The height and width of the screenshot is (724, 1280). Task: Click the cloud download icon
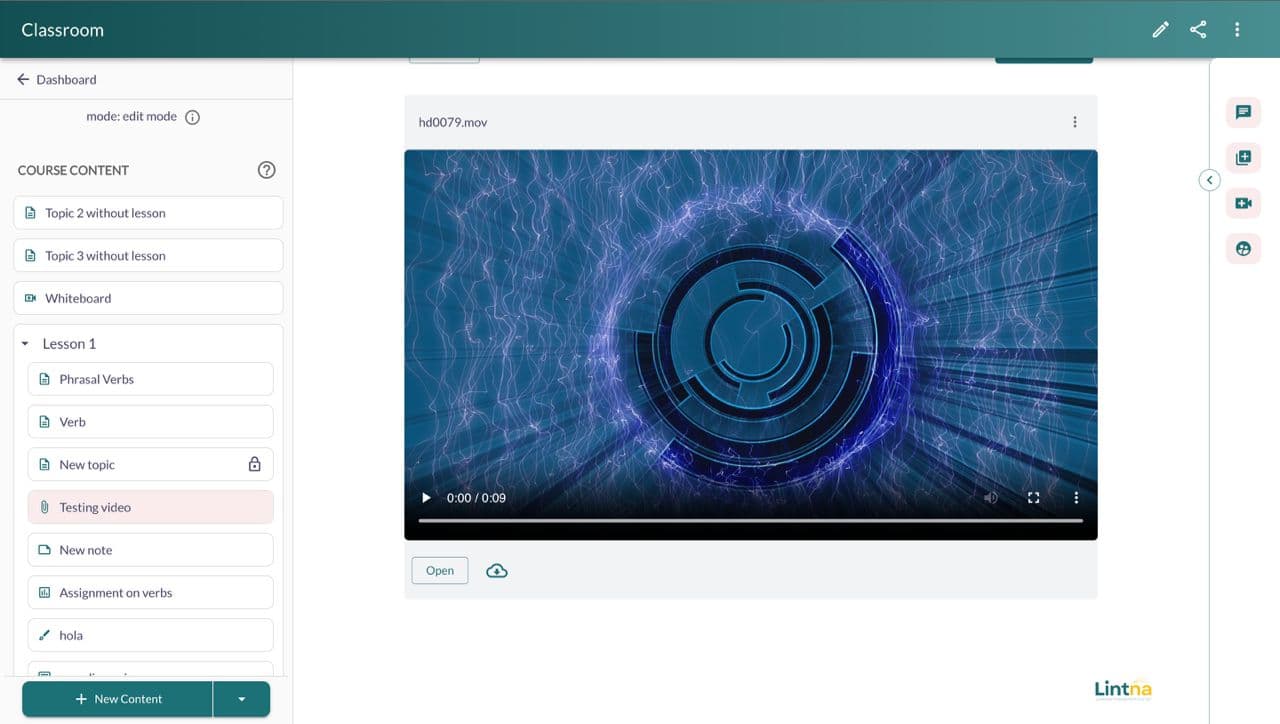[x=497, y=571]
